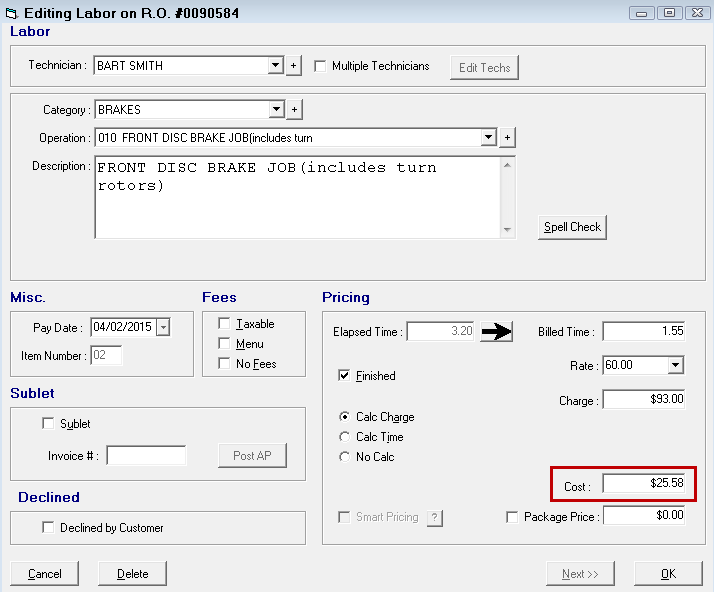Check the No Fees checkbox
The image size is (714, 592).
click(x=224, y=363)
